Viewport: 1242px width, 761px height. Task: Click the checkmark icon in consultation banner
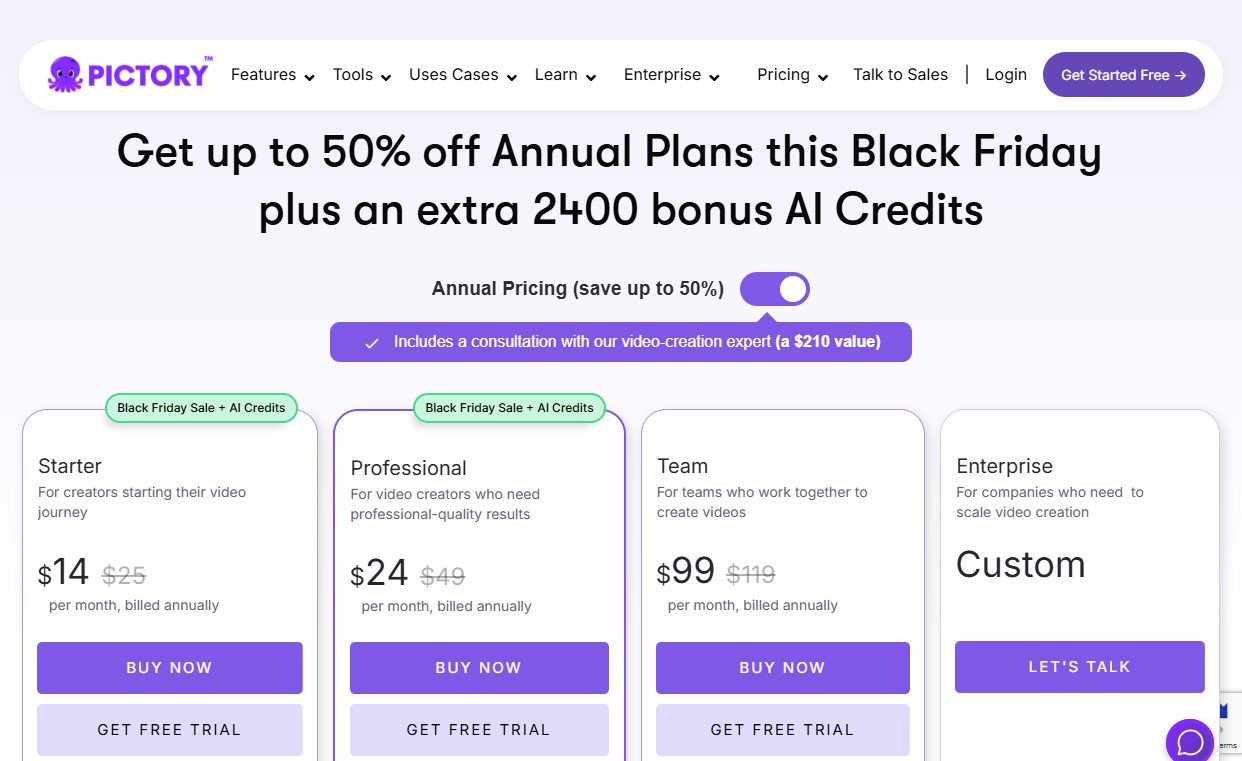tap(372, 343)
